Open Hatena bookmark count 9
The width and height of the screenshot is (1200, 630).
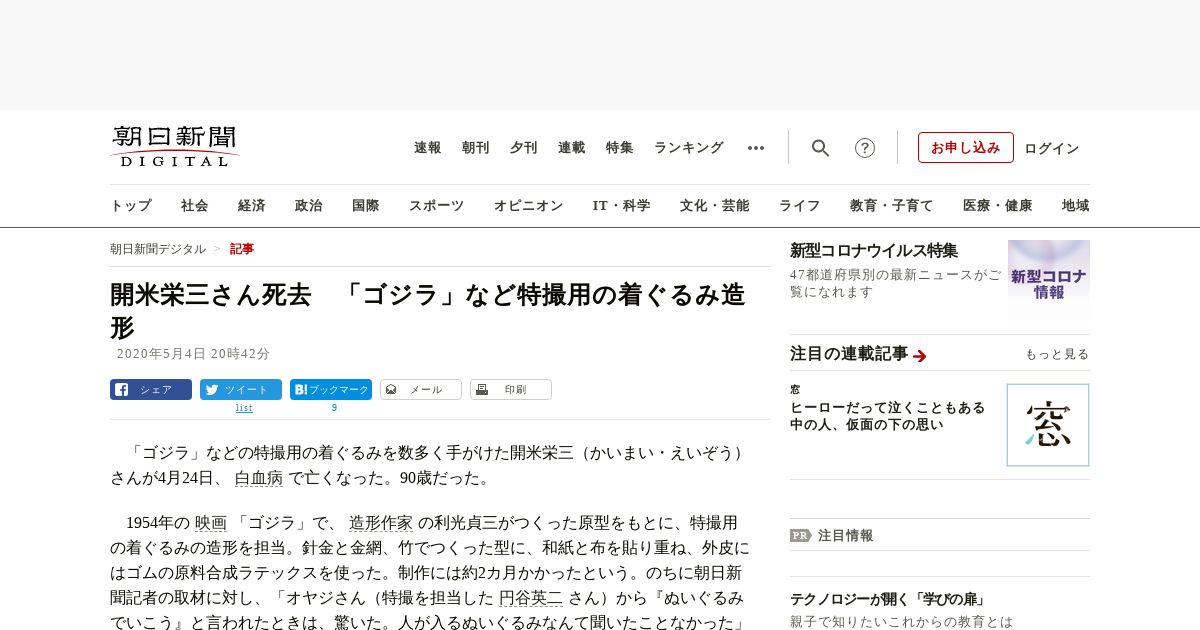pos(334,408)
